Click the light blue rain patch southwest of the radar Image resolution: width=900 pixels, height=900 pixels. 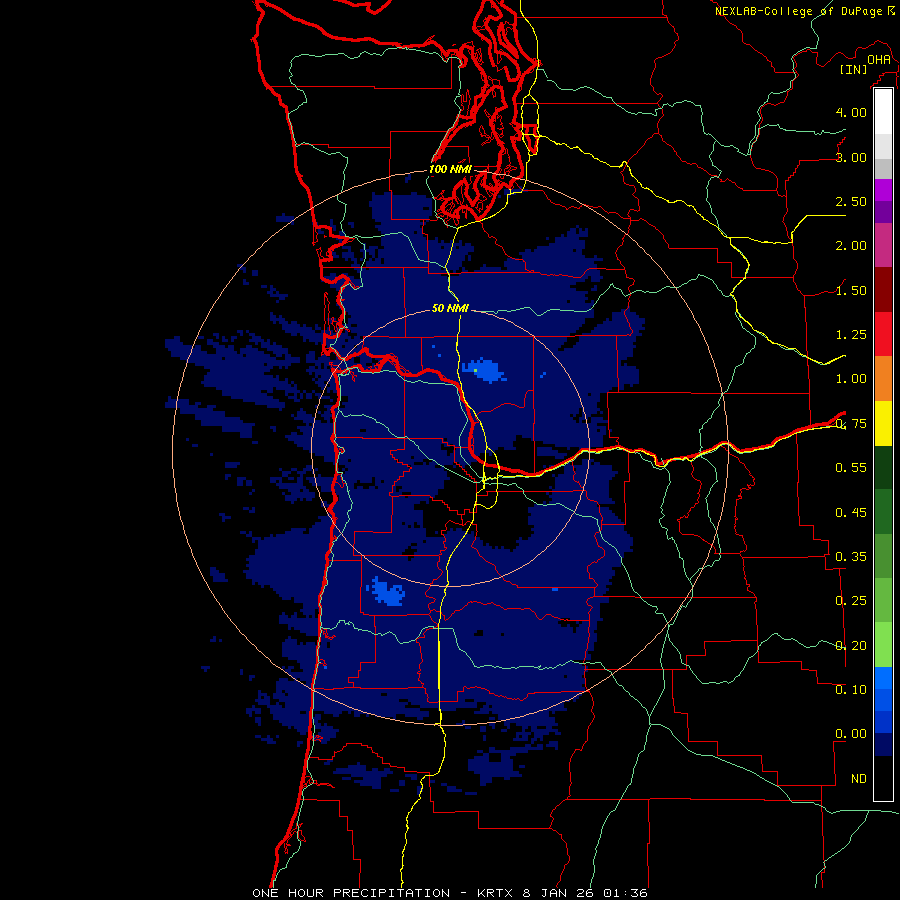[386, 592]
